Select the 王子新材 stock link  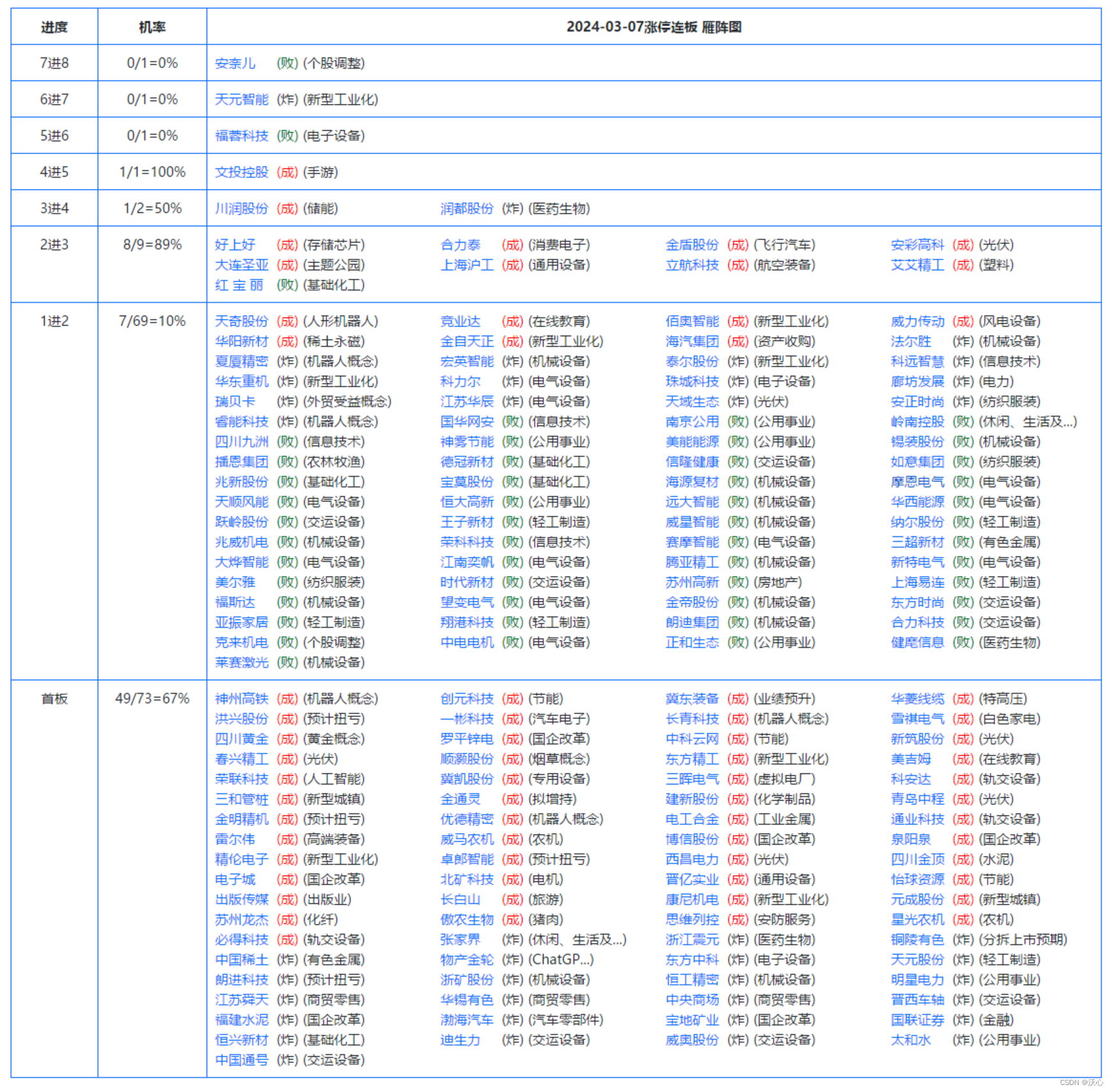pyautogui.click(x=467, y=522)
